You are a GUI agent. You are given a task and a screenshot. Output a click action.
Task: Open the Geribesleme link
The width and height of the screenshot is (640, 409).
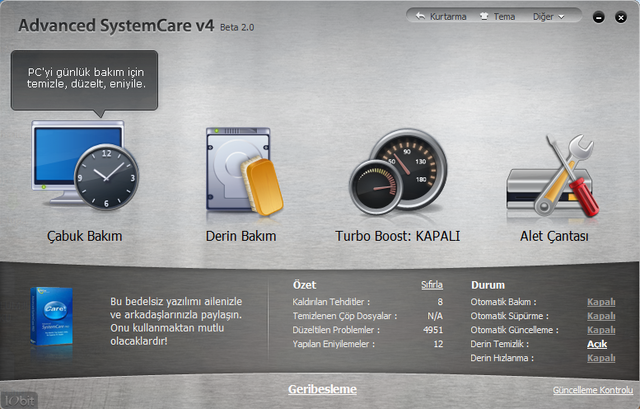click(x=322, y=389)
